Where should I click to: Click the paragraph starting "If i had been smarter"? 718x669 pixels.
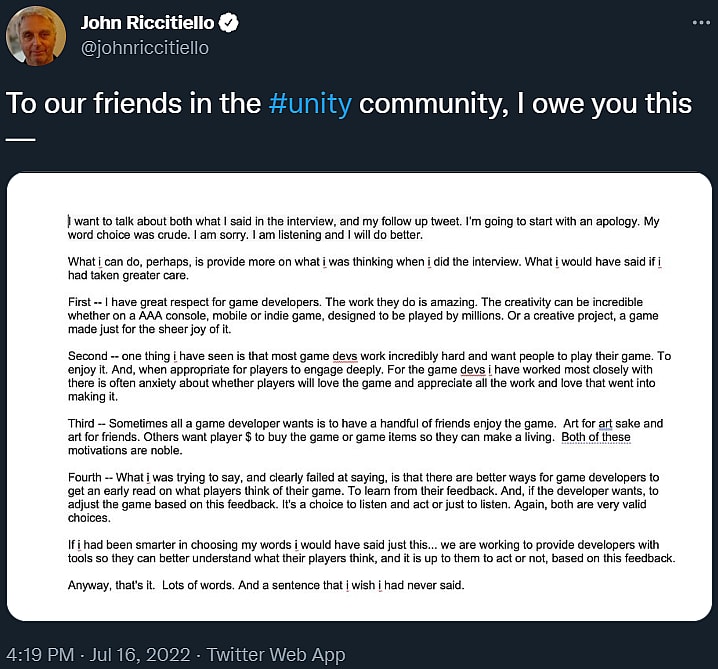360,551
